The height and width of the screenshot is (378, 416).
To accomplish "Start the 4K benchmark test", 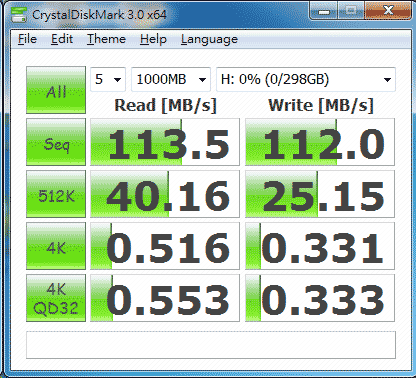I will click(56, 246).
